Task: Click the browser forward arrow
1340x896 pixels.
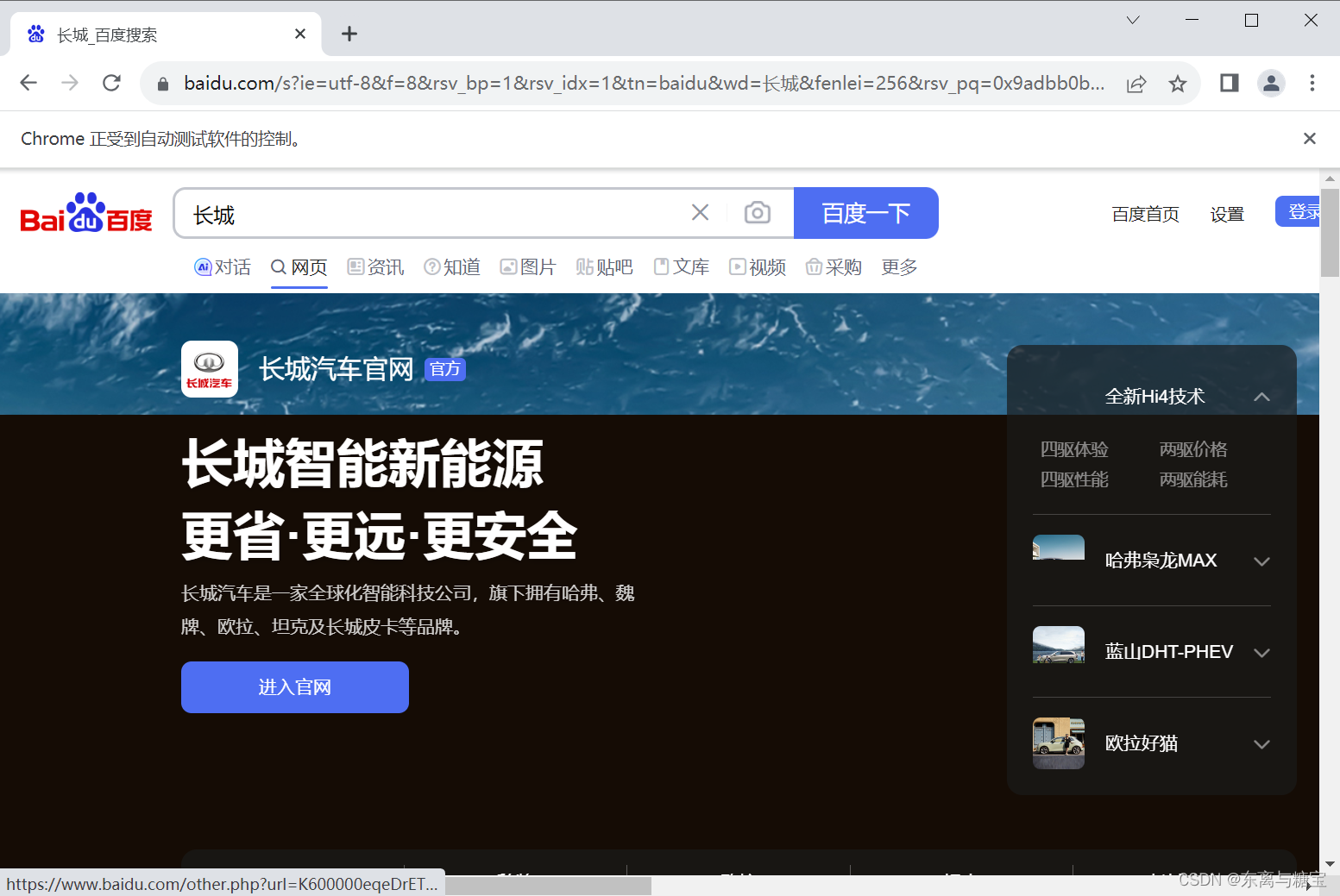Action: click(x=70, y=83)
